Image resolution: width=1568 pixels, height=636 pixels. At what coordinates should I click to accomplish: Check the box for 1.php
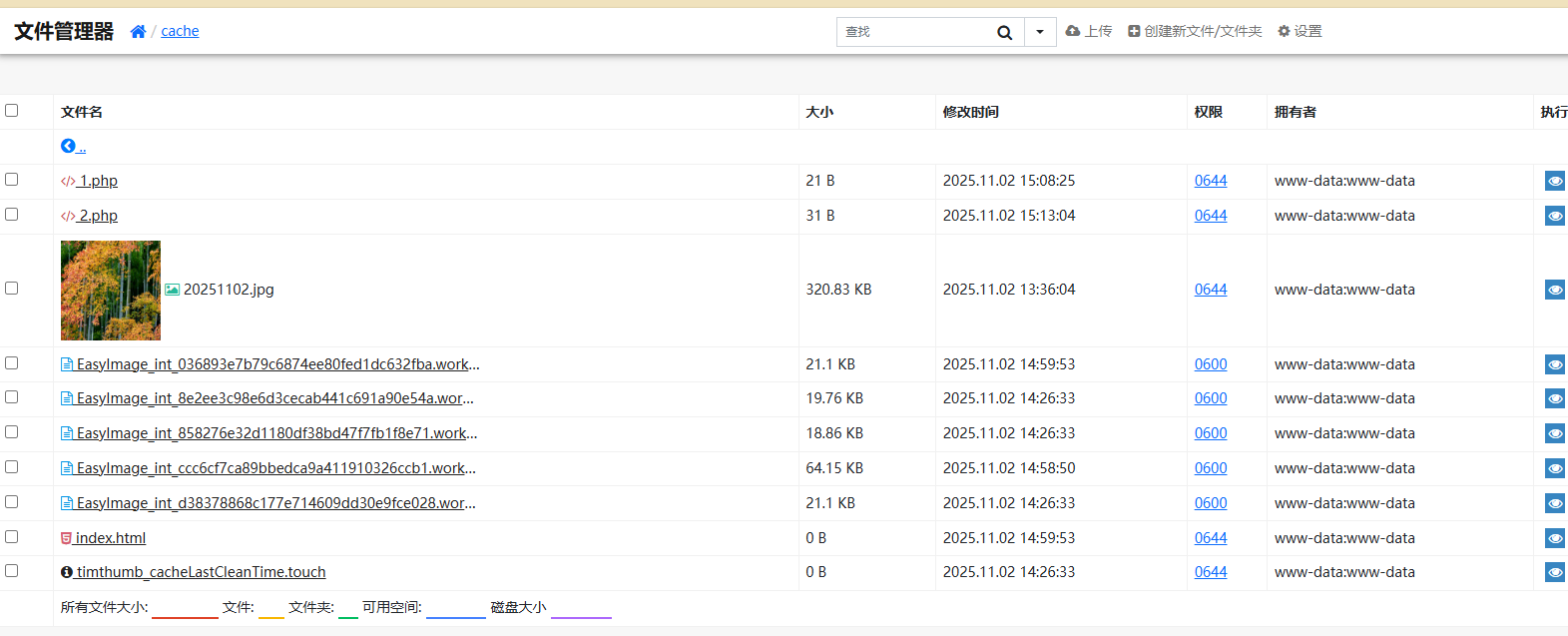coord(12,180)
